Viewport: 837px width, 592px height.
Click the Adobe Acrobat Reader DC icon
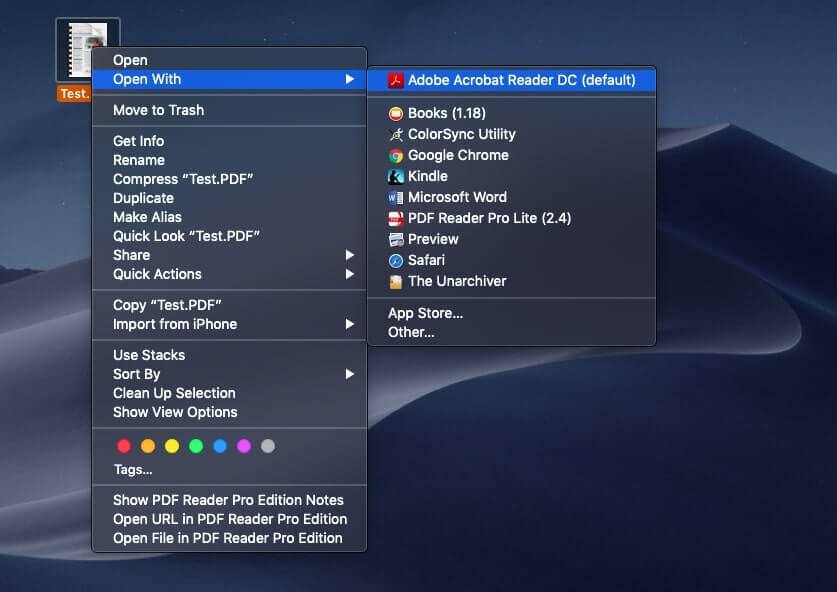(396, 81)
